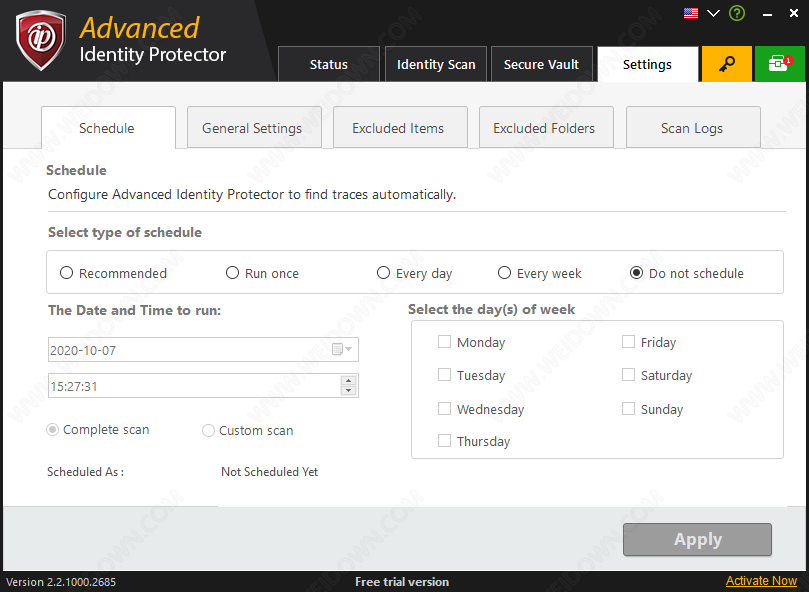Open the calendar picker in the date field
Viewport: 809px width, 592px height.
pyautogui.click(x=341, y=349)
